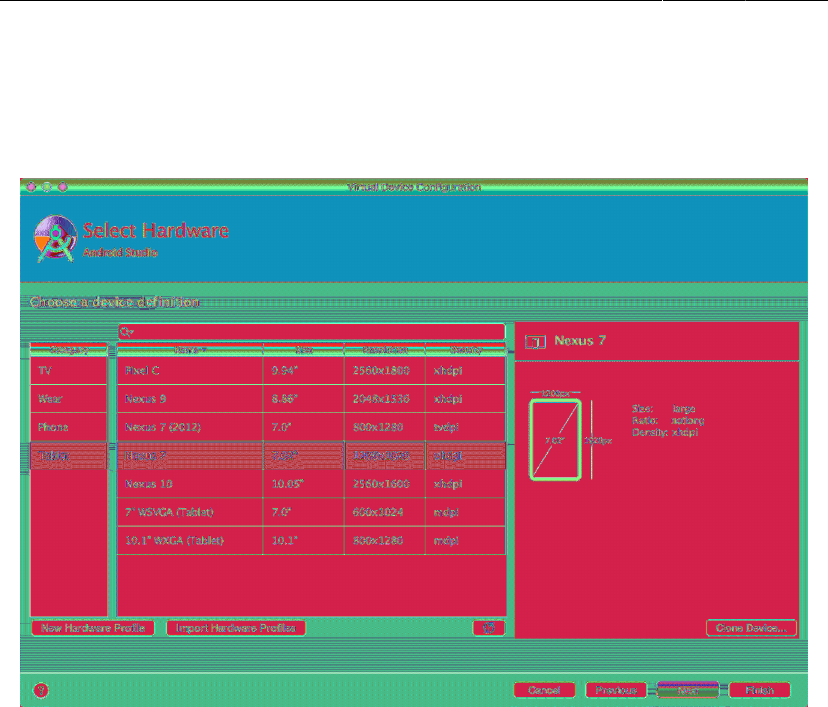Viewport: 828px width, 707px height.
Task: Sort by the Category column header
Action: pos(69,350)
